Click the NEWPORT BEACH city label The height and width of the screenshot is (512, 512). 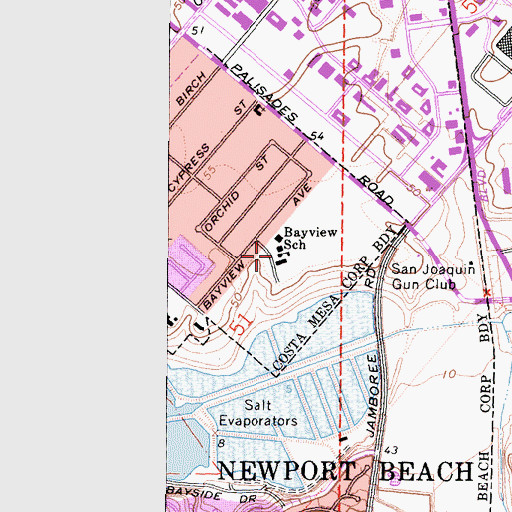point(345,471)
